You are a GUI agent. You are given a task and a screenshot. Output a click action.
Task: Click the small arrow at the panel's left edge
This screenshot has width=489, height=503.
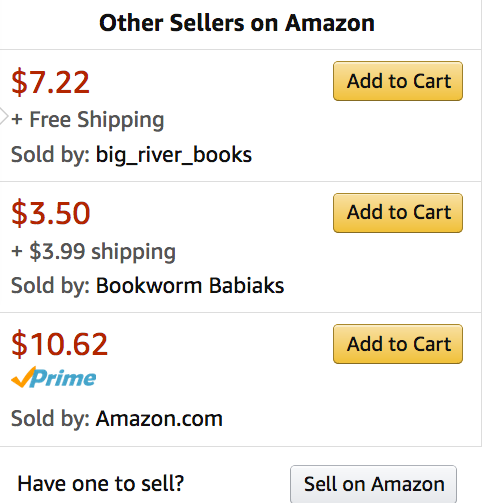click(x=3, y=116)
